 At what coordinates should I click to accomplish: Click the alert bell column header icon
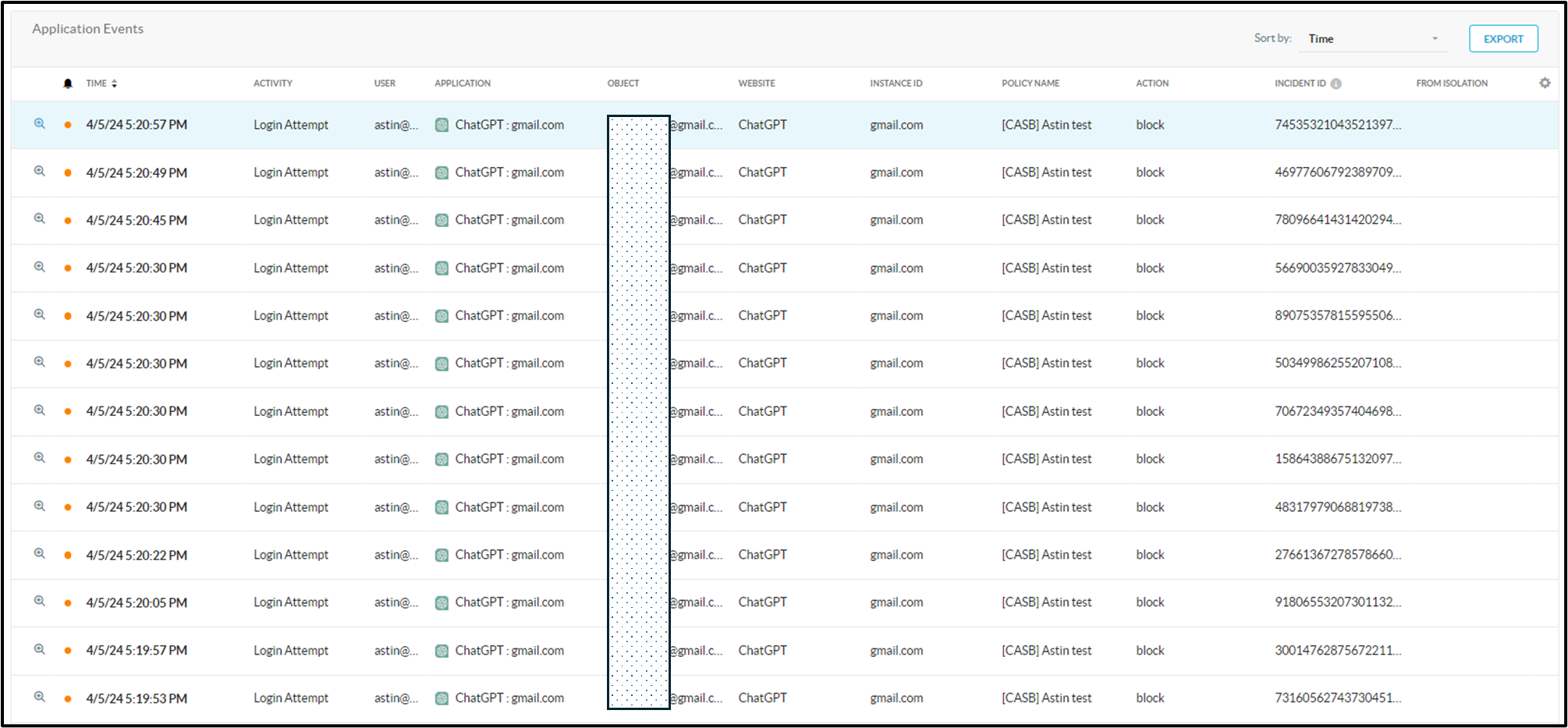click(68, 83)
